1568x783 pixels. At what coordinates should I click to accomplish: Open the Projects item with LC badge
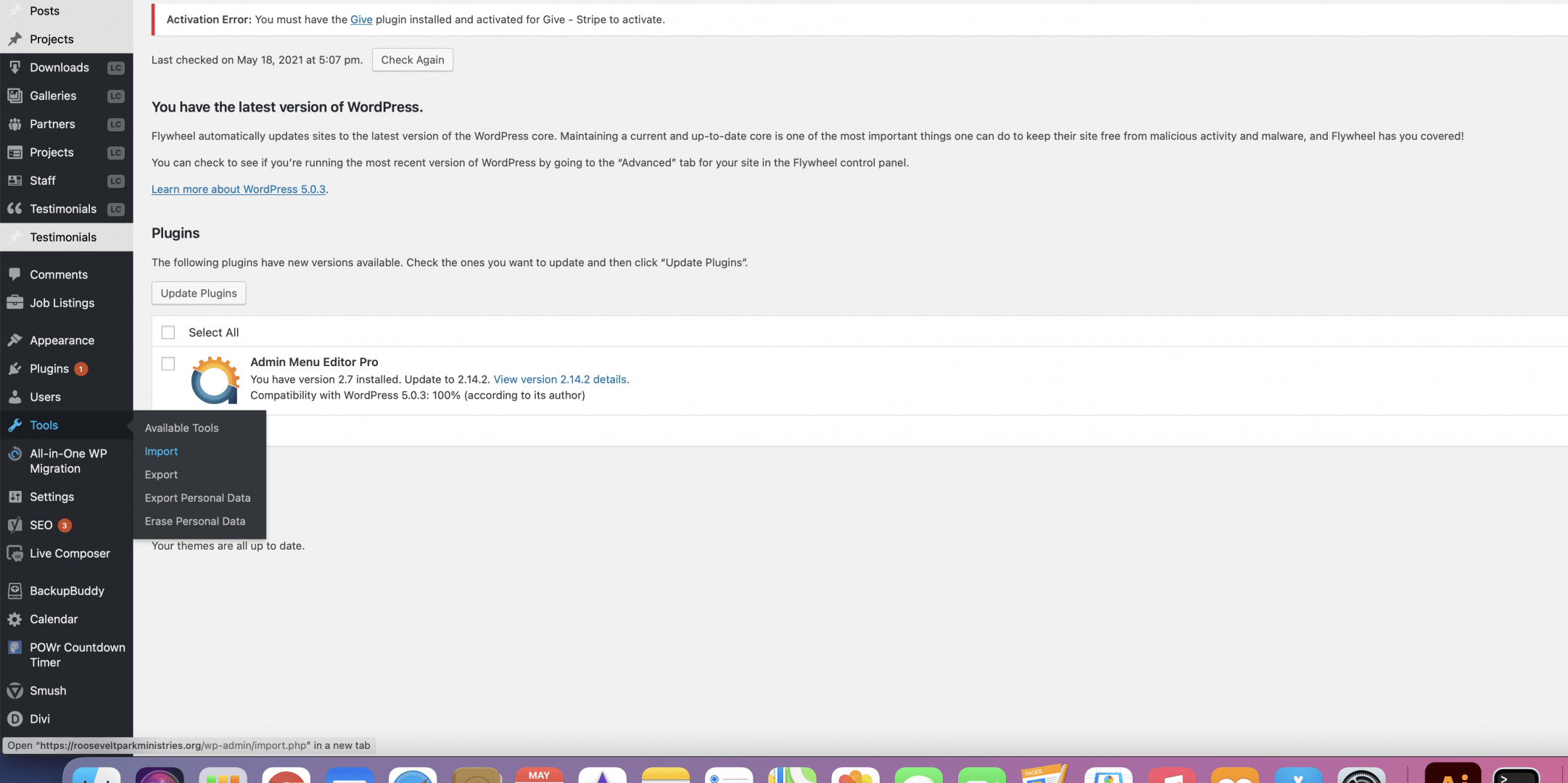coord(51,152)
